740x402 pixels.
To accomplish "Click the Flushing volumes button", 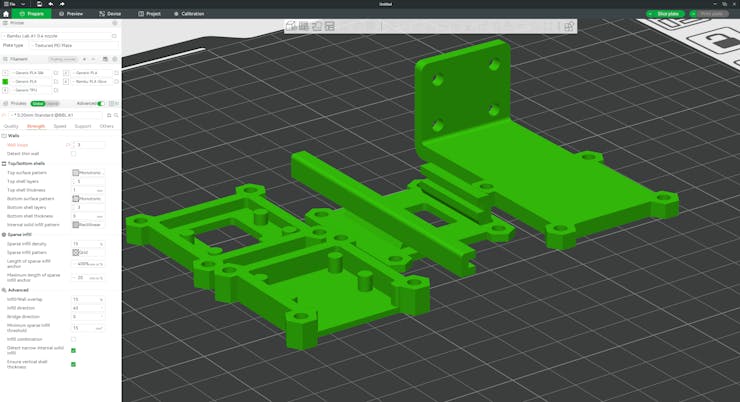I will pyautogui.click(x=63, y=59).
